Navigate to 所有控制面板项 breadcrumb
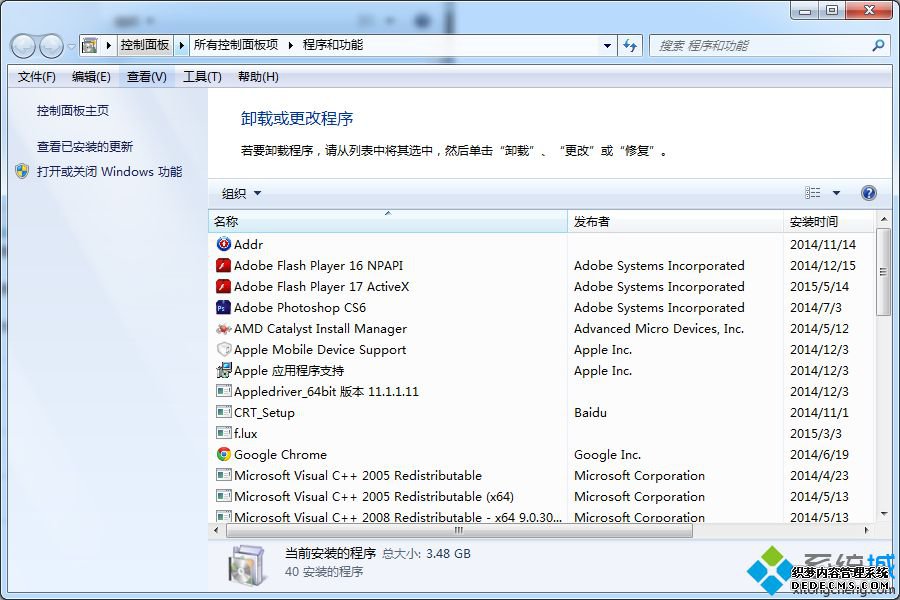 (x=236, y=45)
